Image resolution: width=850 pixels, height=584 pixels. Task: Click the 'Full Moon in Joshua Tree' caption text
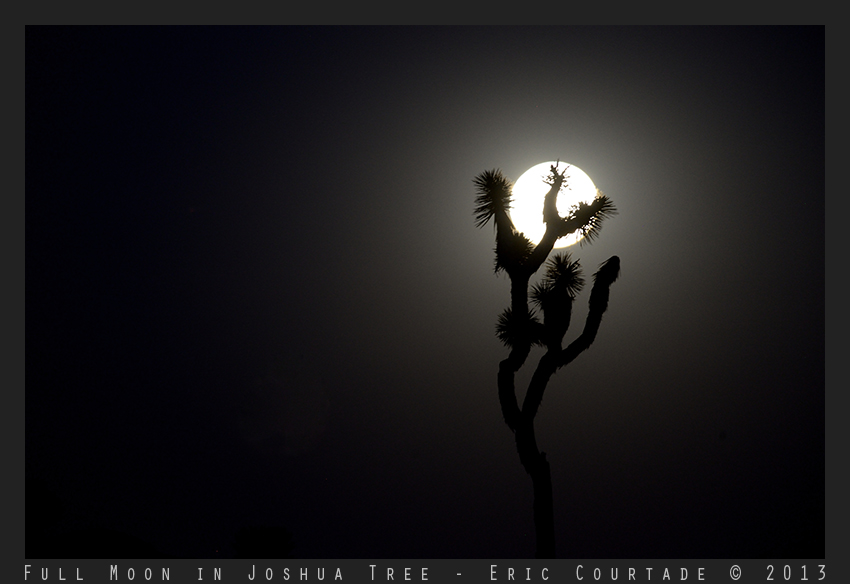pyautogui.click(x=228, y=573)
